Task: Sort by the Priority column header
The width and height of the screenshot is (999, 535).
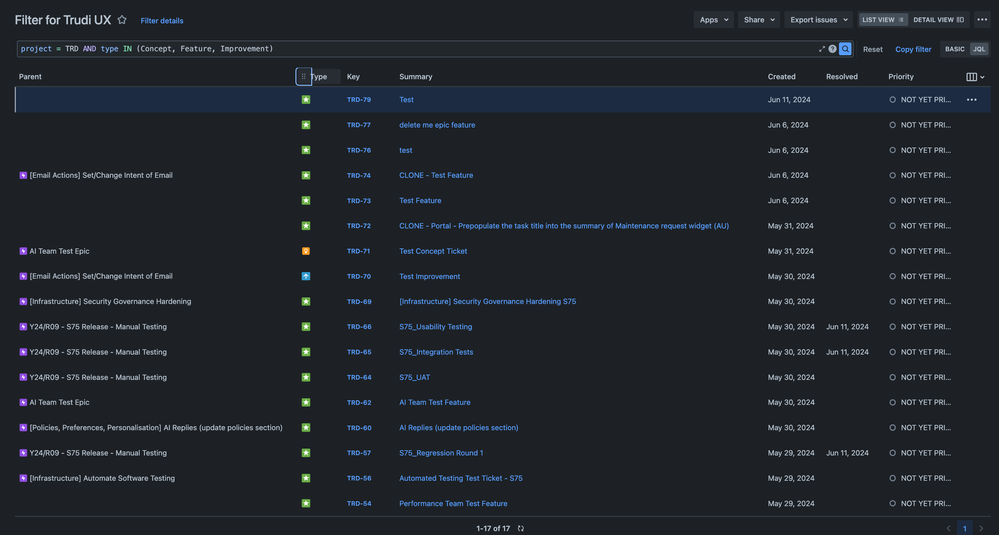Action: tap(901, 77)
